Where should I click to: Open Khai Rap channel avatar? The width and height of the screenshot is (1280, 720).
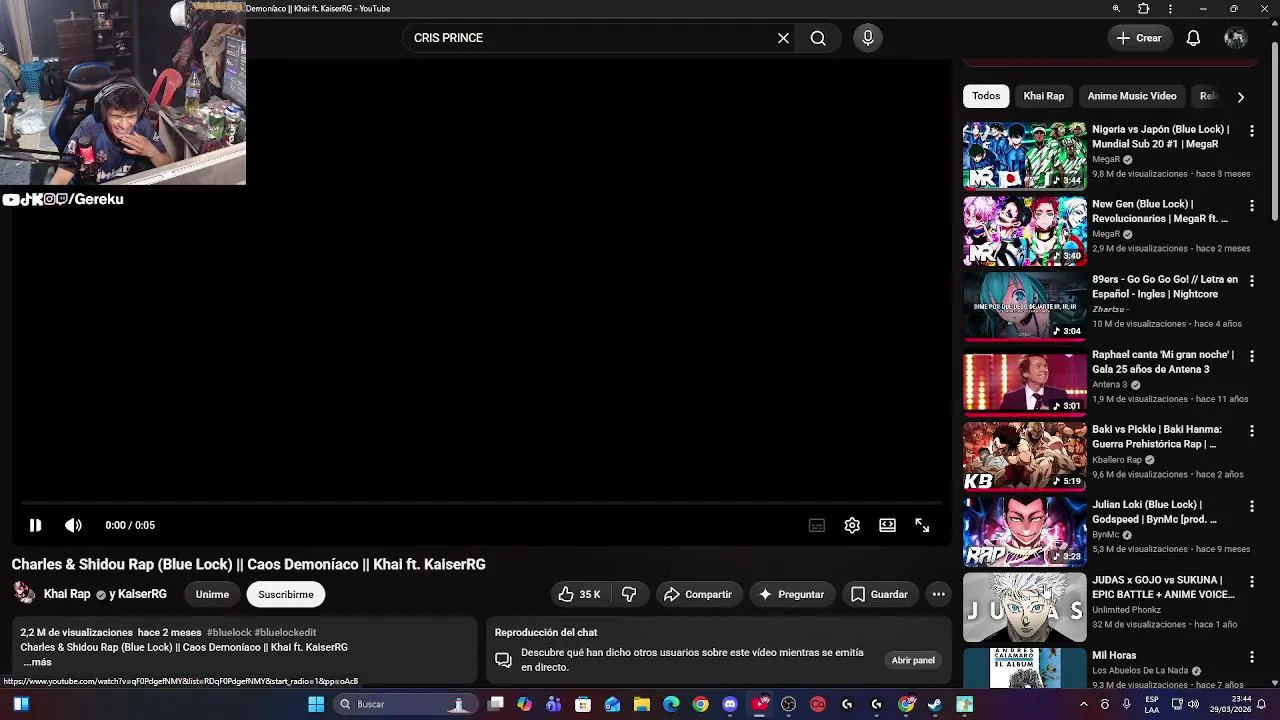click(x=24, y=593)
